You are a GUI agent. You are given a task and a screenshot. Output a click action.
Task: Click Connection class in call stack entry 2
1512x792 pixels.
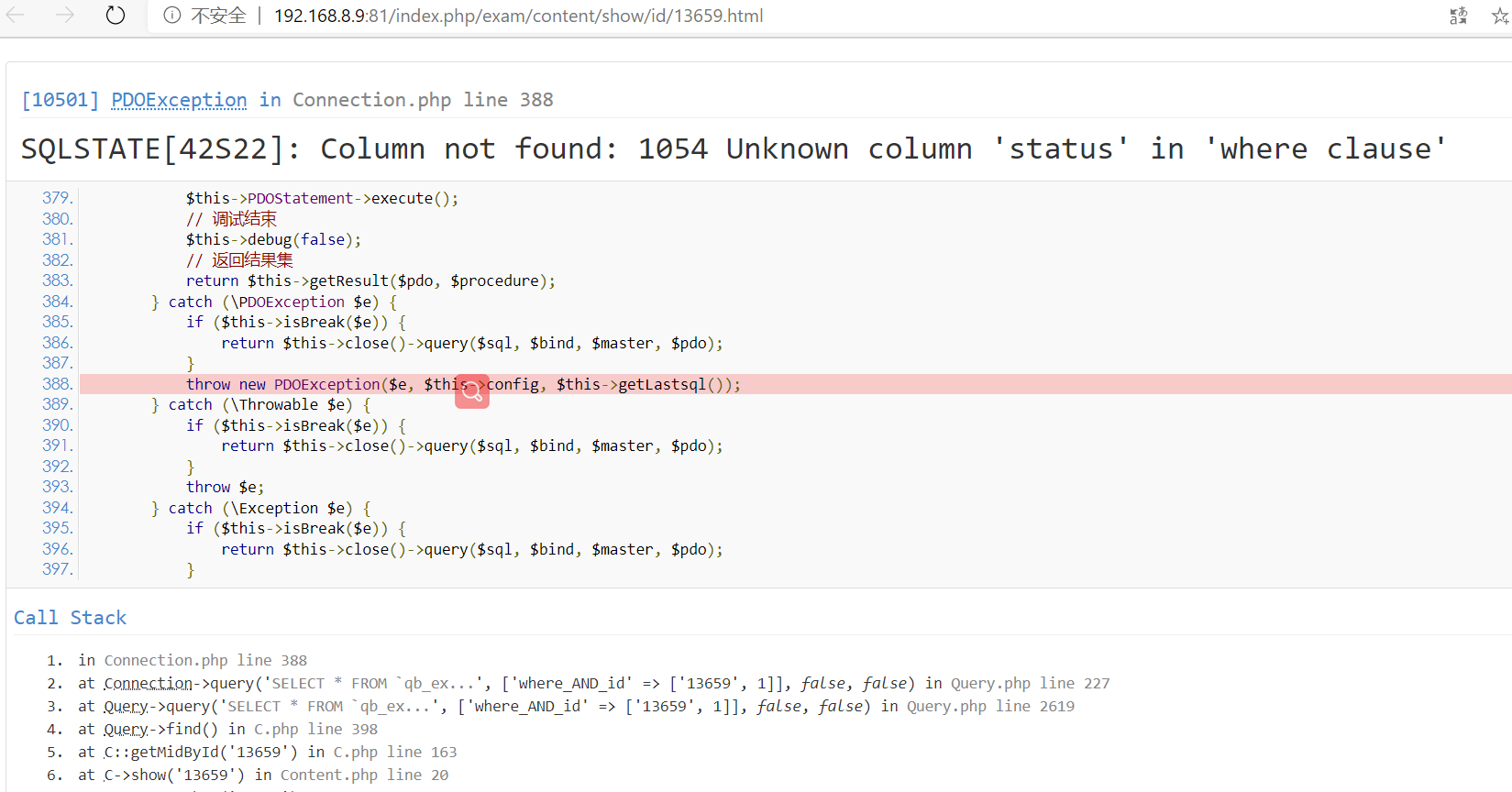pos(148,684)
